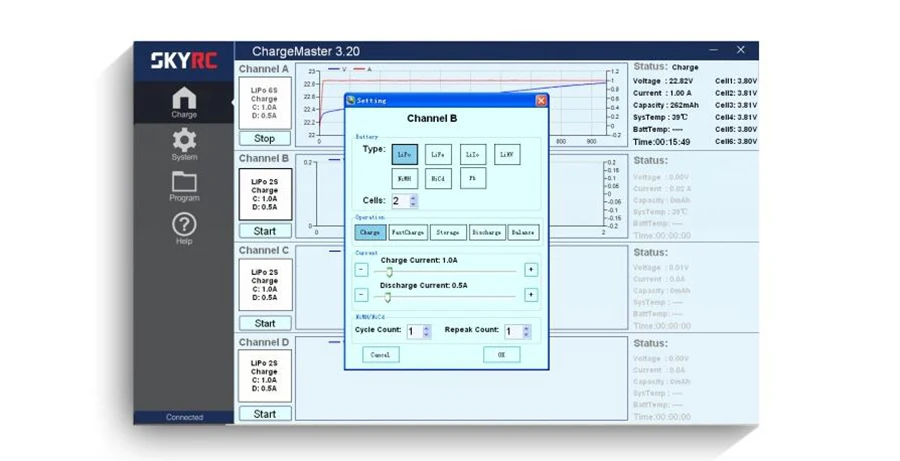Screen dimensions: 900x461
Task: Choose the Balance operation
Action: coord(523,233)
